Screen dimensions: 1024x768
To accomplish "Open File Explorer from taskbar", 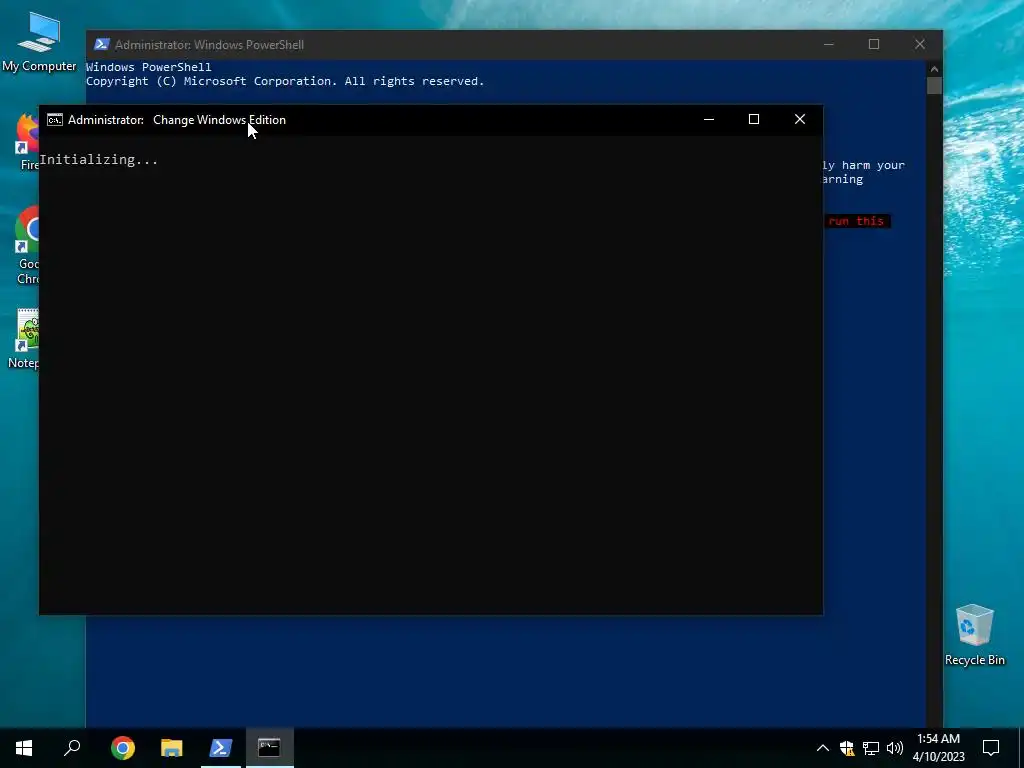I will click(172, 748).
